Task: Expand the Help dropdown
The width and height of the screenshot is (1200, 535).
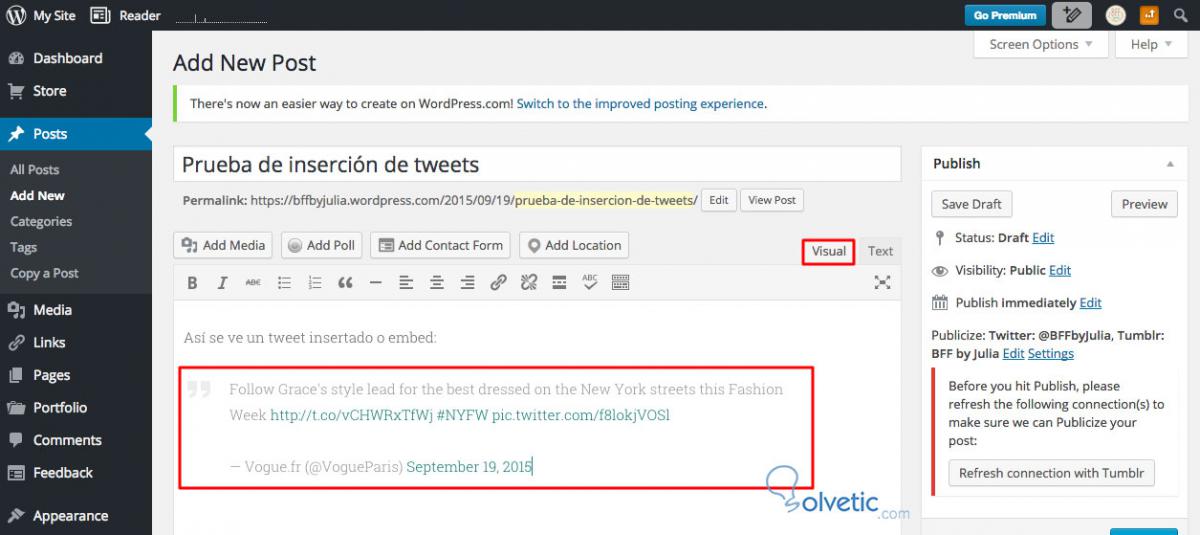Action: [1151, 44]
